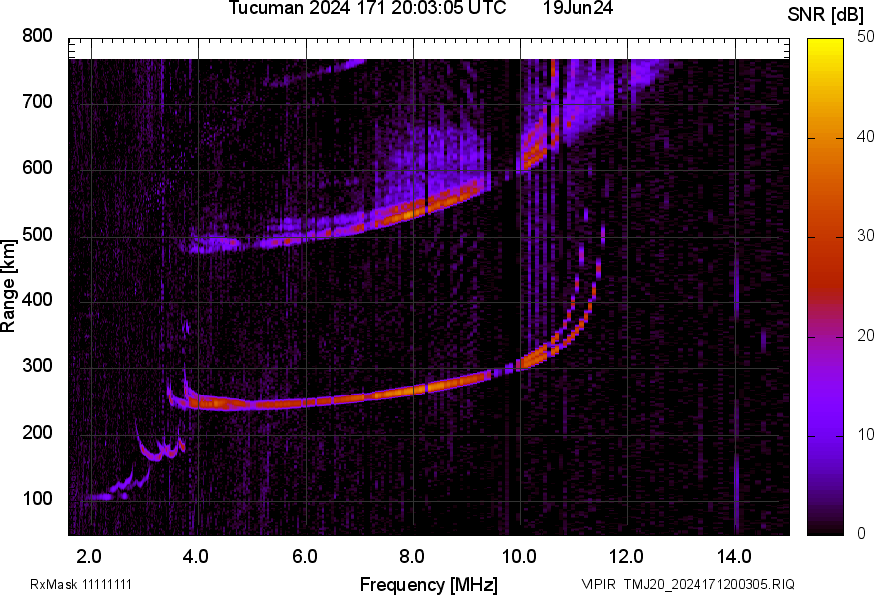
Task: Click the frequency tick label '6.0'
Action: (304, 557)
